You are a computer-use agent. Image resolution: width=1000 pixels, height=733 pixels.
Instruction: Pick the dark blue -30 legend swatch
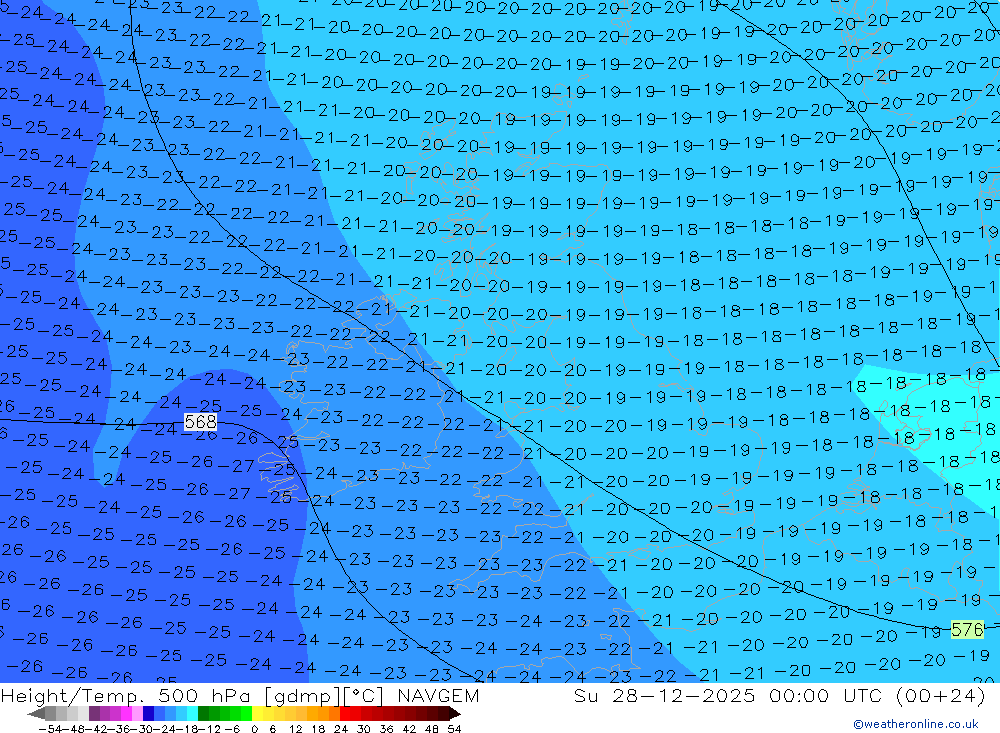coord(148,714)
